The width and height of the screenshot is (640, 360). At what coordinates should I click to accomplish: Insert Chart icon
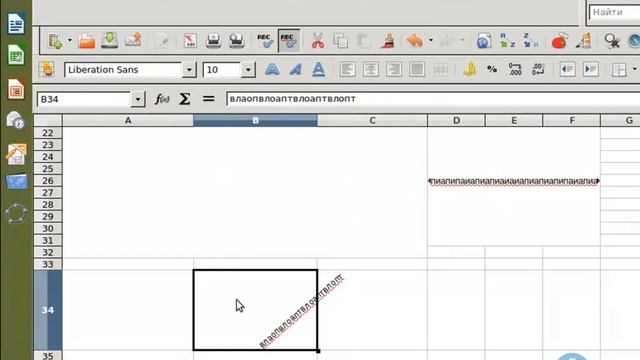(x=559, y=41)
